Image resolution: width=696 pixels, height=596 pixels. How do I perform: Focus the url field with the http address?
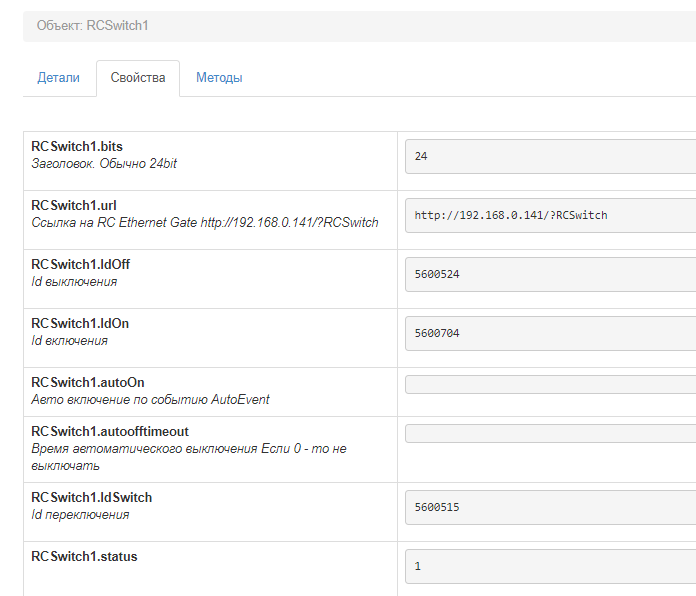point(550,216)
